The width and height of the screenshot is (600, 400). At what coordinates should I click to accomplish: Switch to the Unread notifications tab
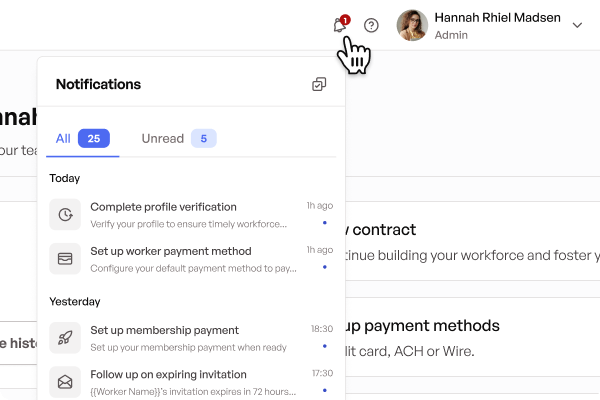coord(162,138)
